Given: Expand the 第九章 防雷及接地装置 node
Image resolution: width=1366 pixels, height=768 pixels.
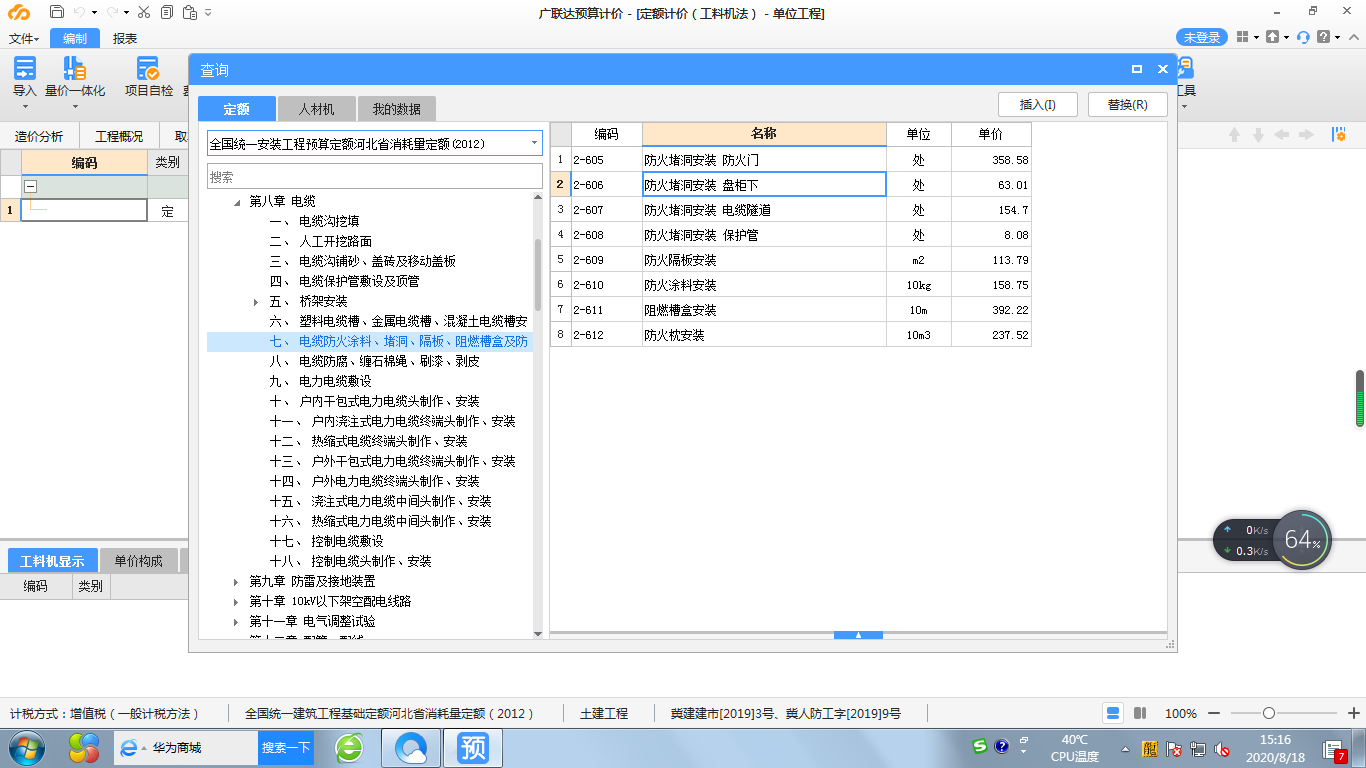Looking at the screenshot, I should [x=237, y=582].
